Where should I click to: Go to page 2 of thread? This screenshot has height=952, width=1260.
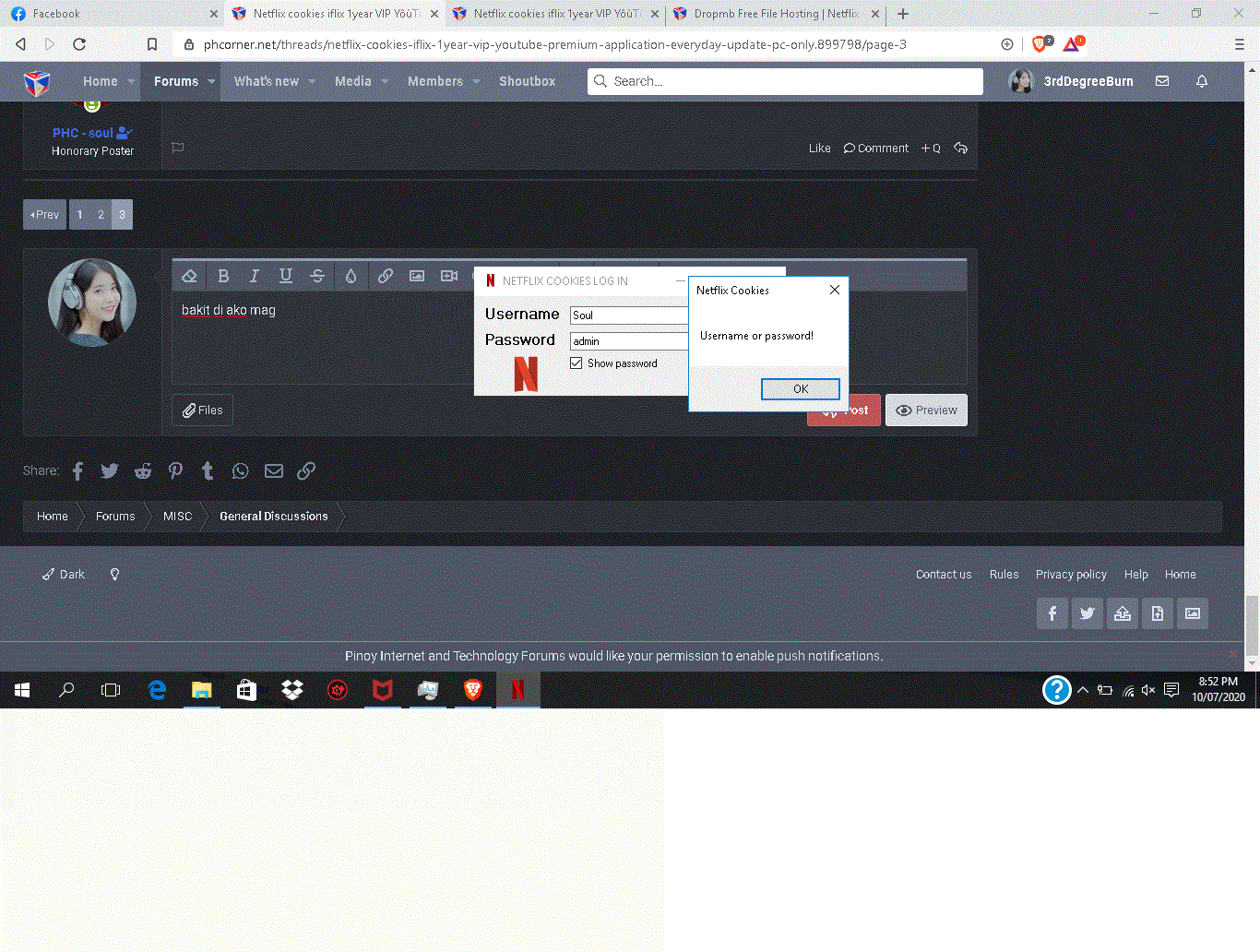coord(101,214)
